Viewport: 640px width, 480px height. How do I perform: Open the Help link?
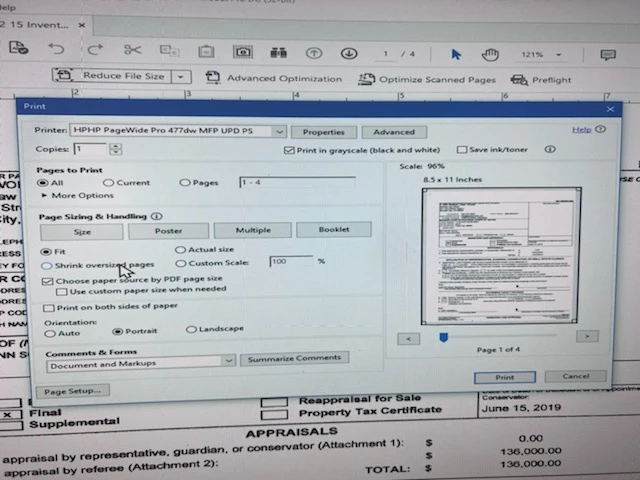[582, 130]
